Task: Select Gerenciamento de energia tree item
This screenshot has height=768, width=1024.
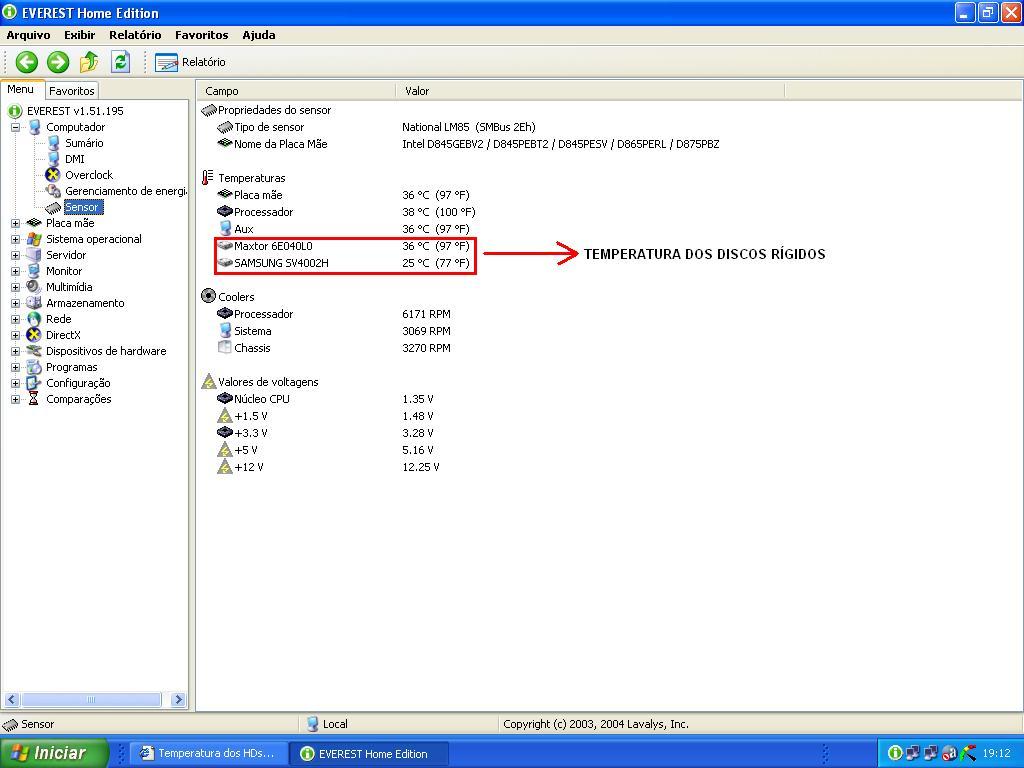Action: tap(125, 191)
